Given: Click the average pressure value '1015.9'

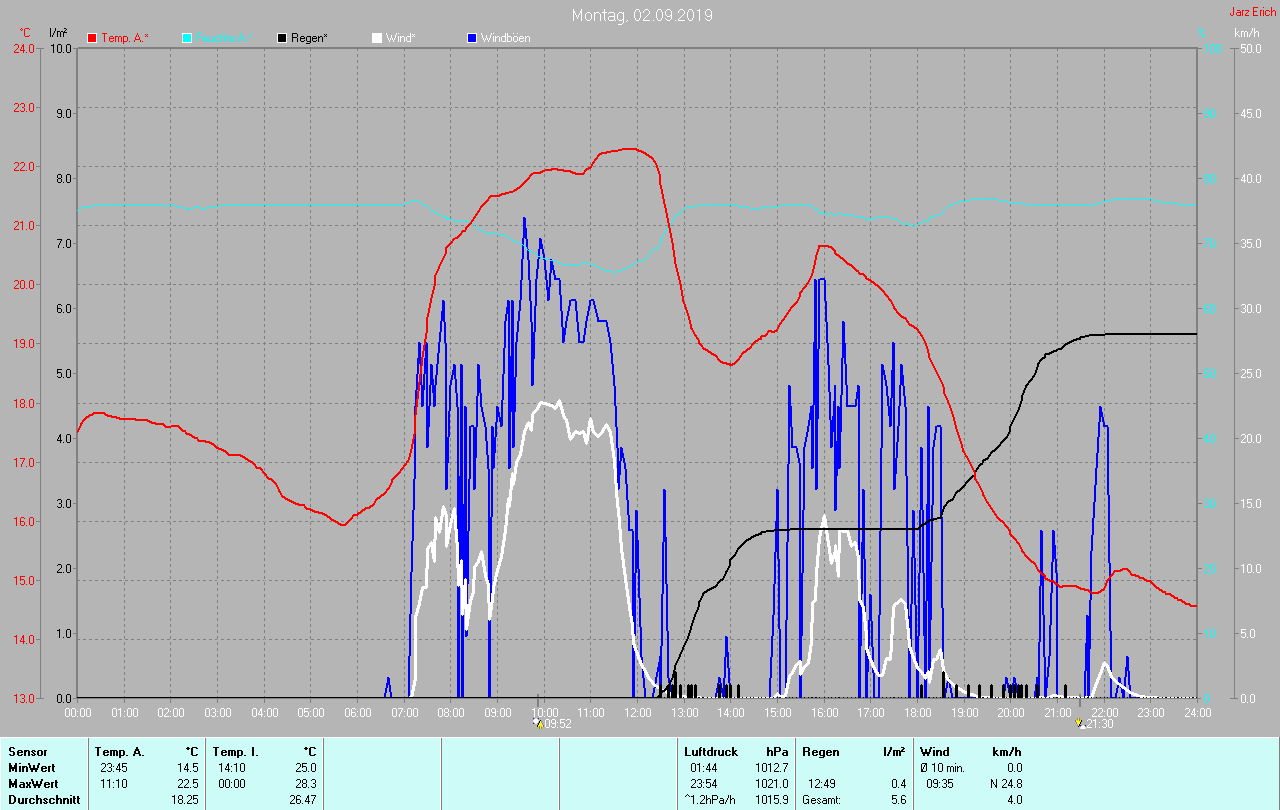Looking at the screenshot, I should pos(772,800).
